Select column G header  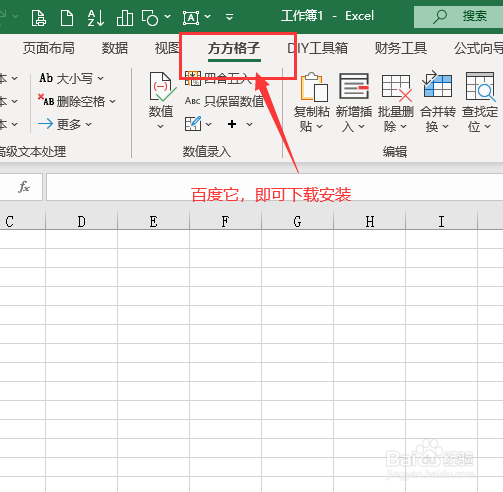click(x=297, y=221)
